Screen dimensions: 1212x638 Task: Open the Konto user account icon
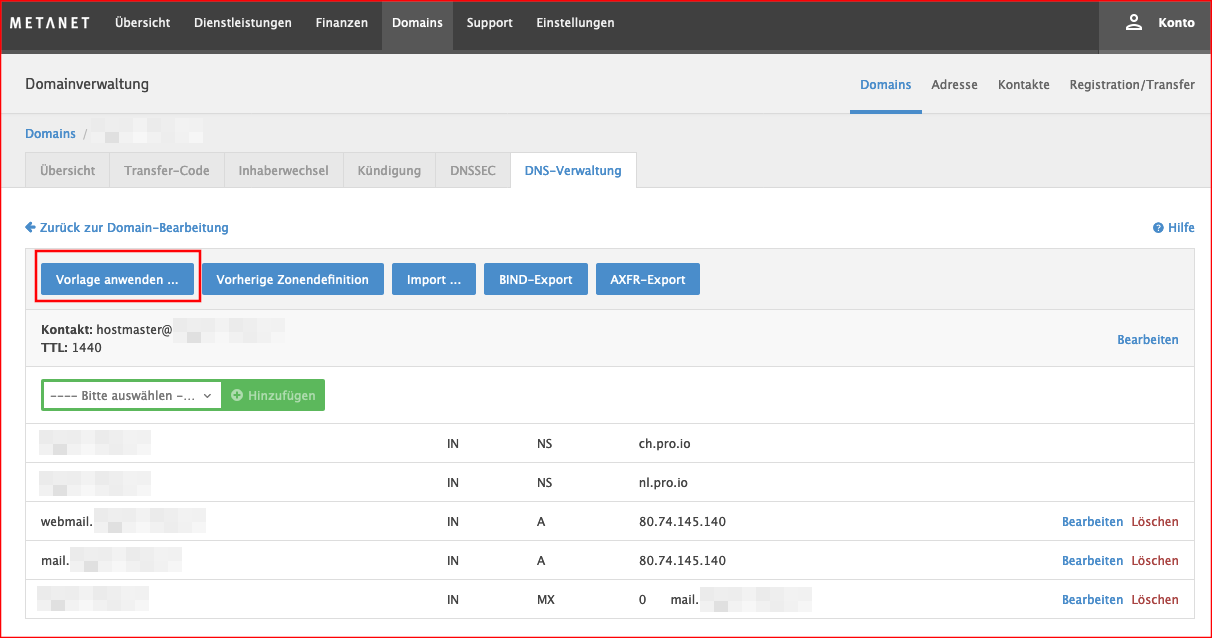click(1134, 23)
